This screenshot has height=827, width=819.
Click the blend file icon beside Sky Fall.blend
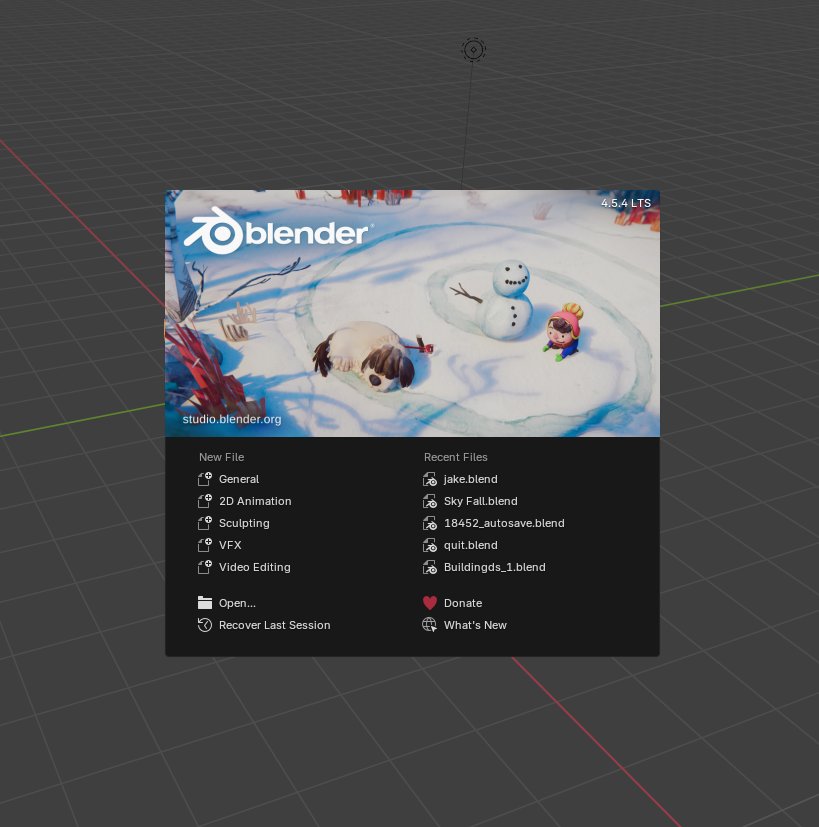(x=430, y=501)
